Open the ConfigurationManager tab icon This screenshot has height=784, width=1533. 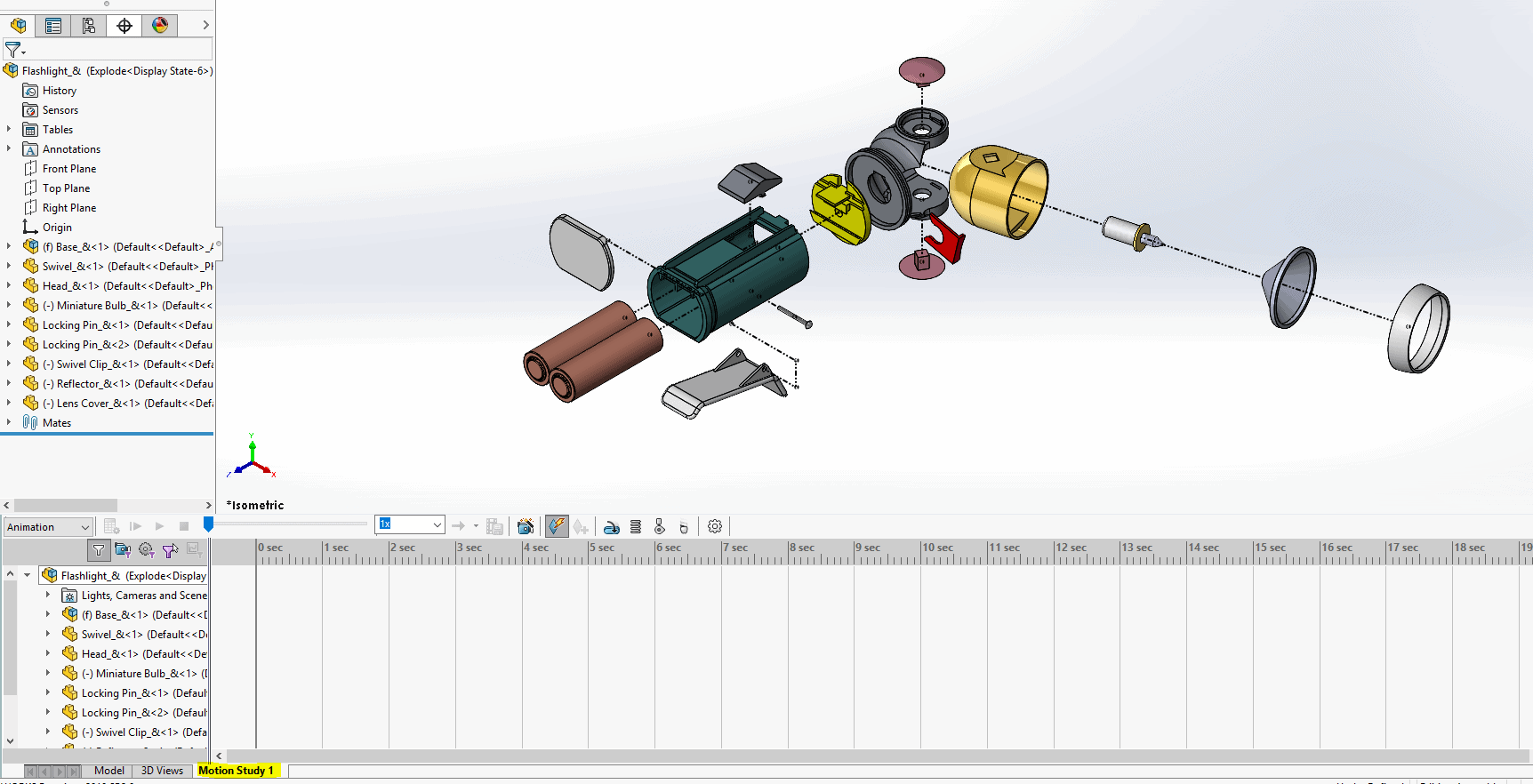point(89,26)
